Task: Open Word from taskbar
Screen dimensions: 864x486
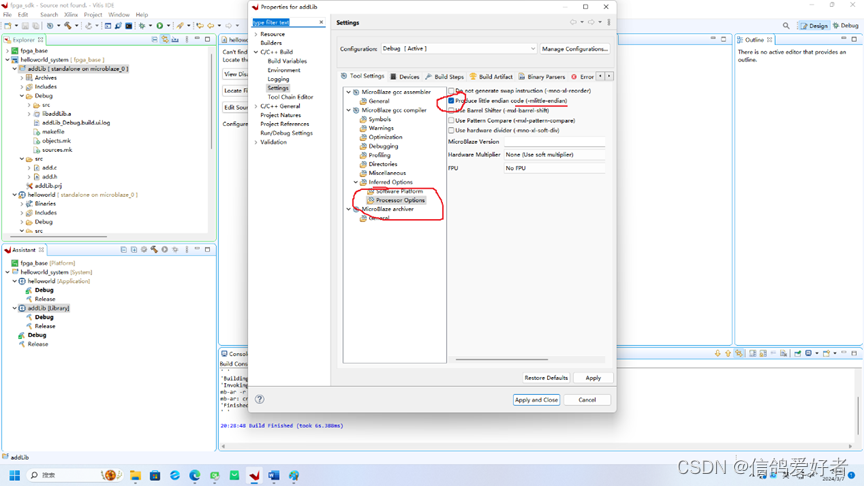Action: [274, 475]
